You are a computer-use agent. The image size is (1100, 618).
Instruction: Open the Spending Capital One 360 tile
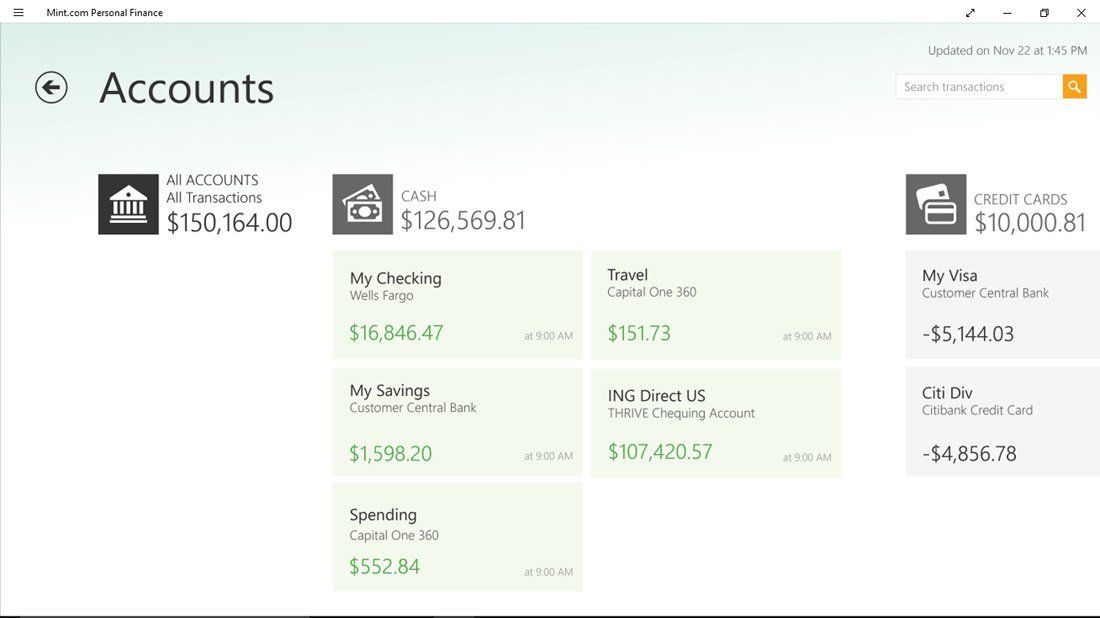tap(457, 536)
